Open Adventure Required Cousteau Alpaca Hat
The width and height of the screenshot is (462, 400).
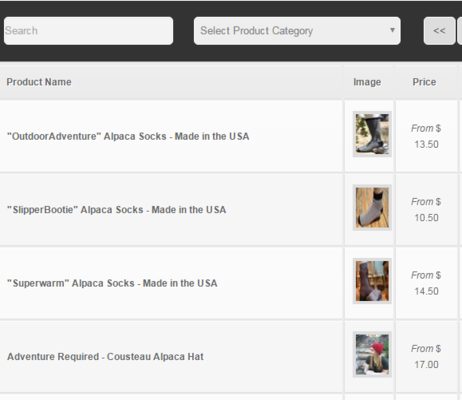tap(105, 357)
